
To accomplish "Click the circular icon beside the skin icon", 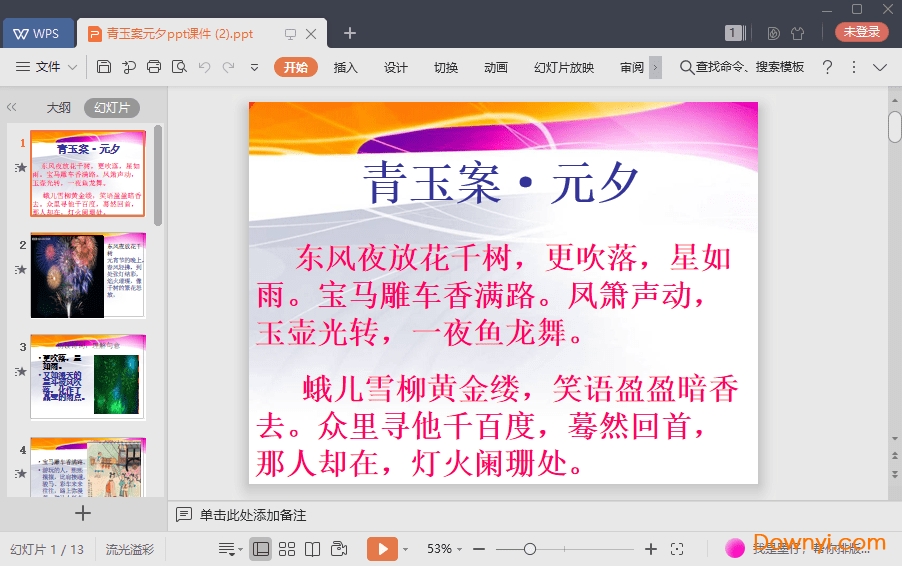I will pos(773,33).
